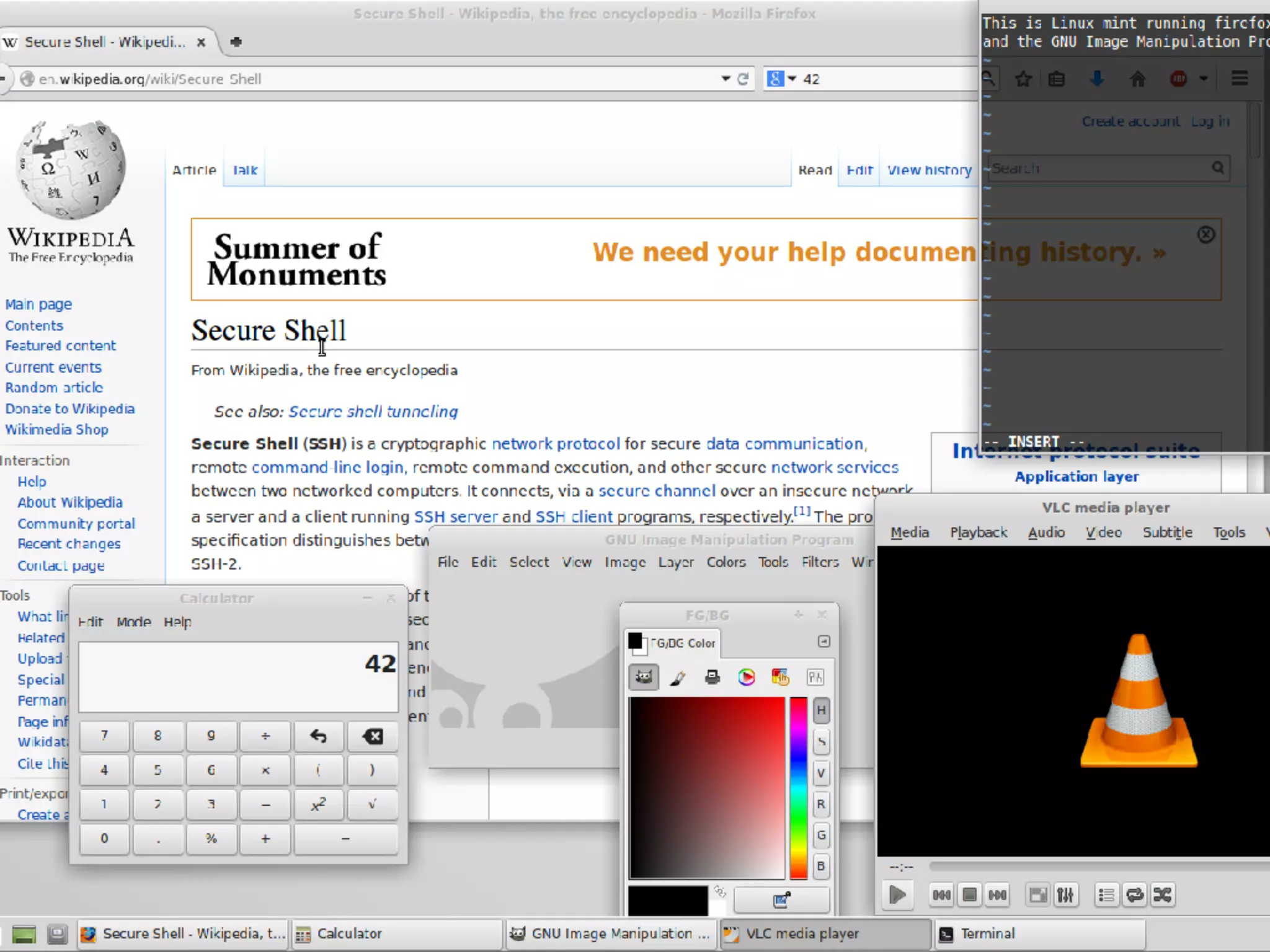Toggle VLC loop playback mode

tap(1134, 895)
